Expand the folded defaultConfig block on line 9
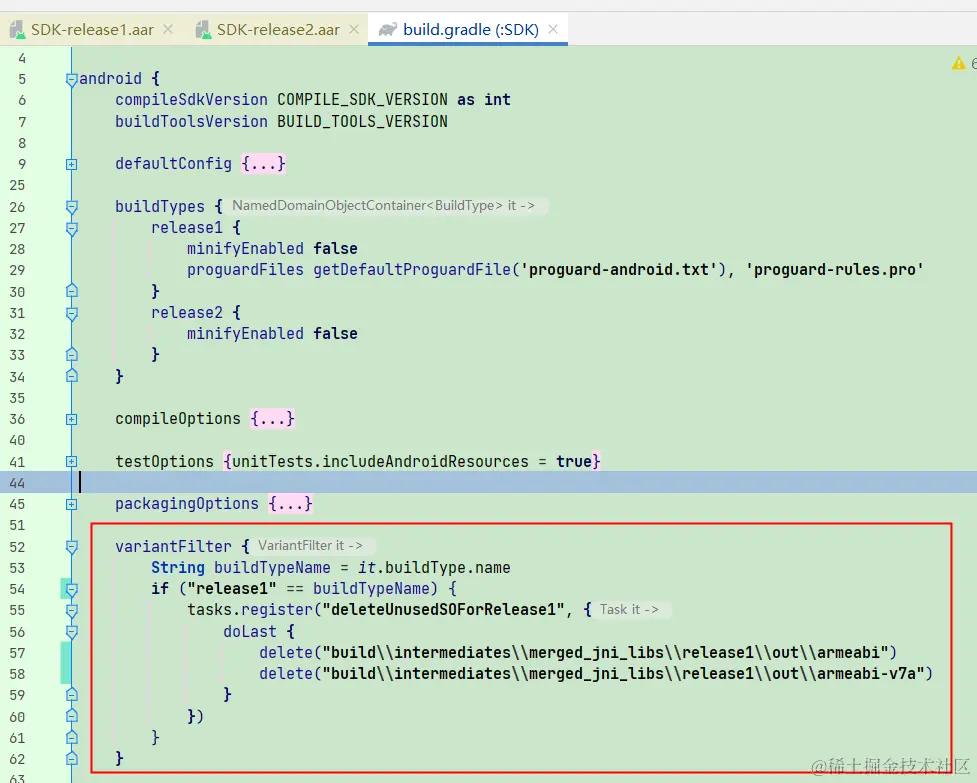The image size is (977, 783). coord(72,164)
